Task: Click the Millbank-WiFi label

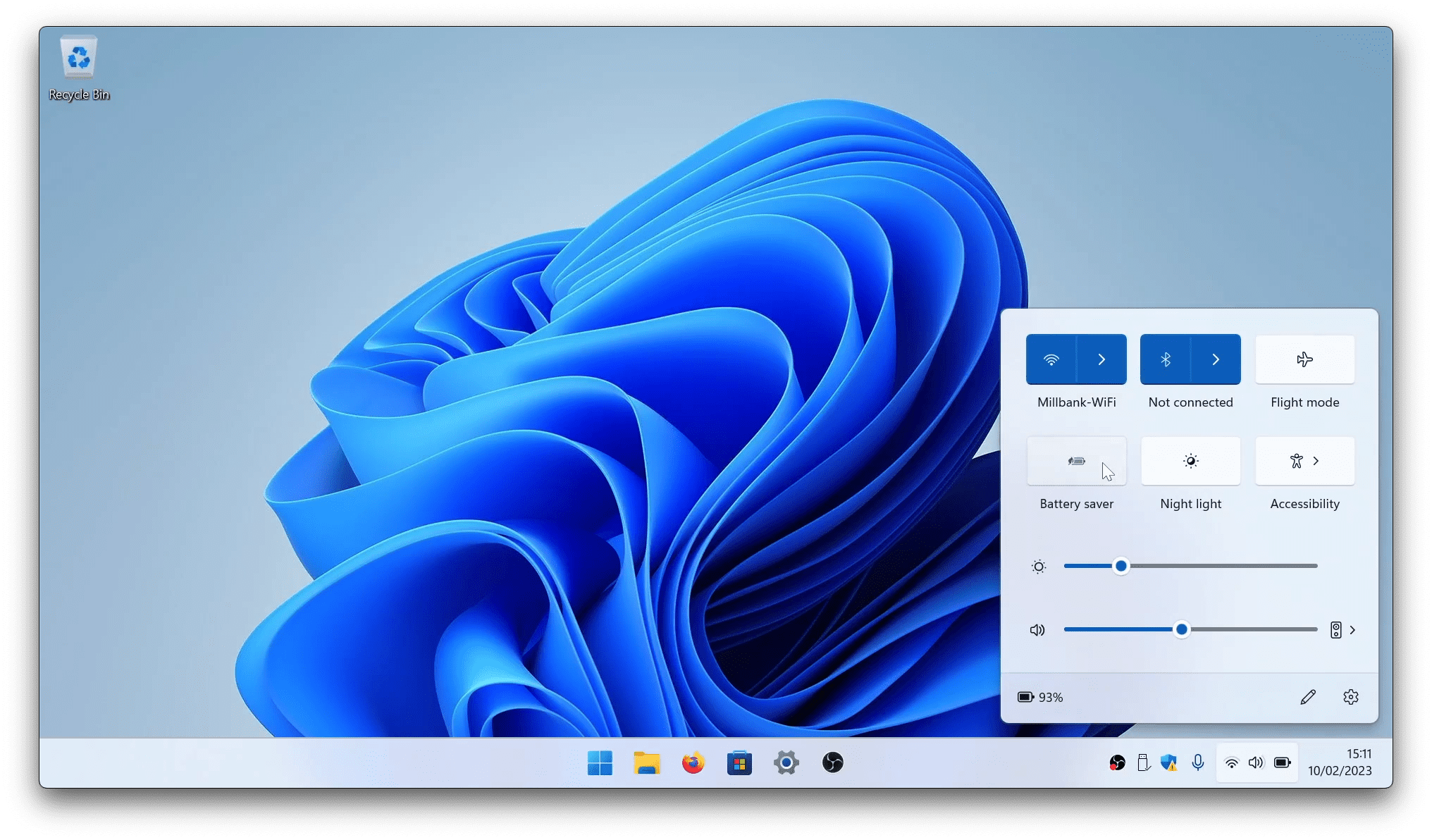Action: (x=1076, y=402)
